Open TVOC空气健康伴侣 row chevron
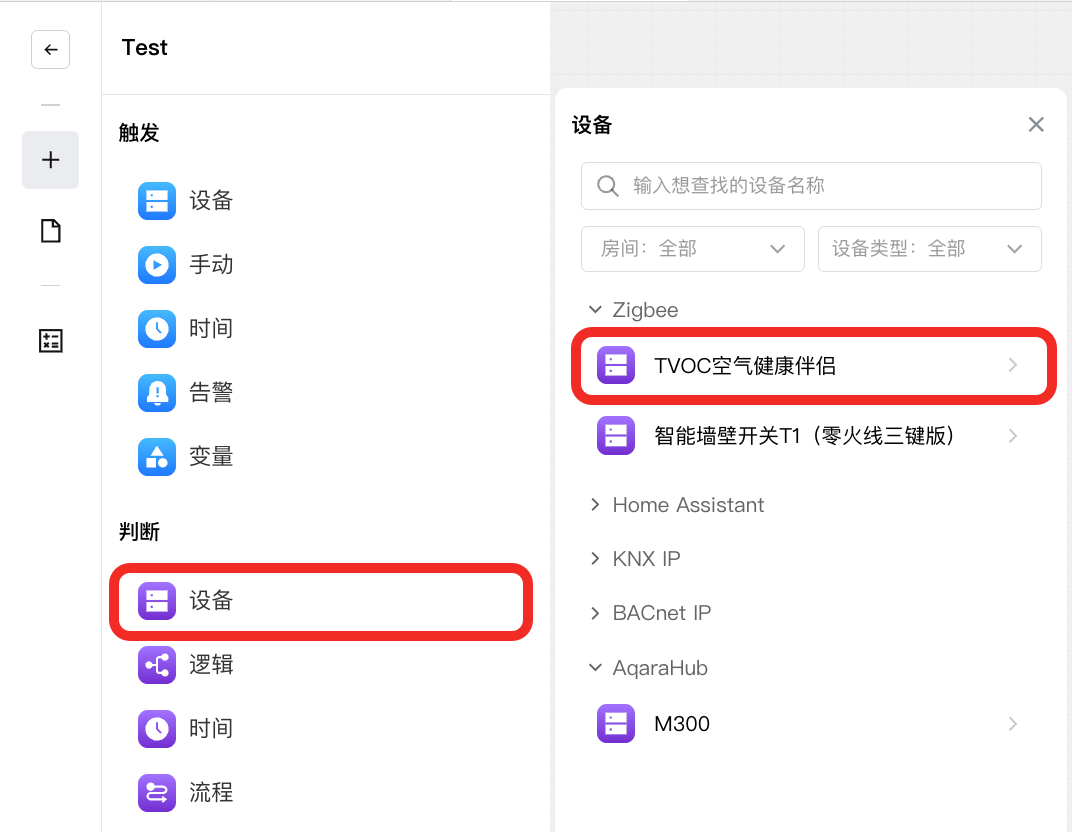 [x=1013, y=365]
